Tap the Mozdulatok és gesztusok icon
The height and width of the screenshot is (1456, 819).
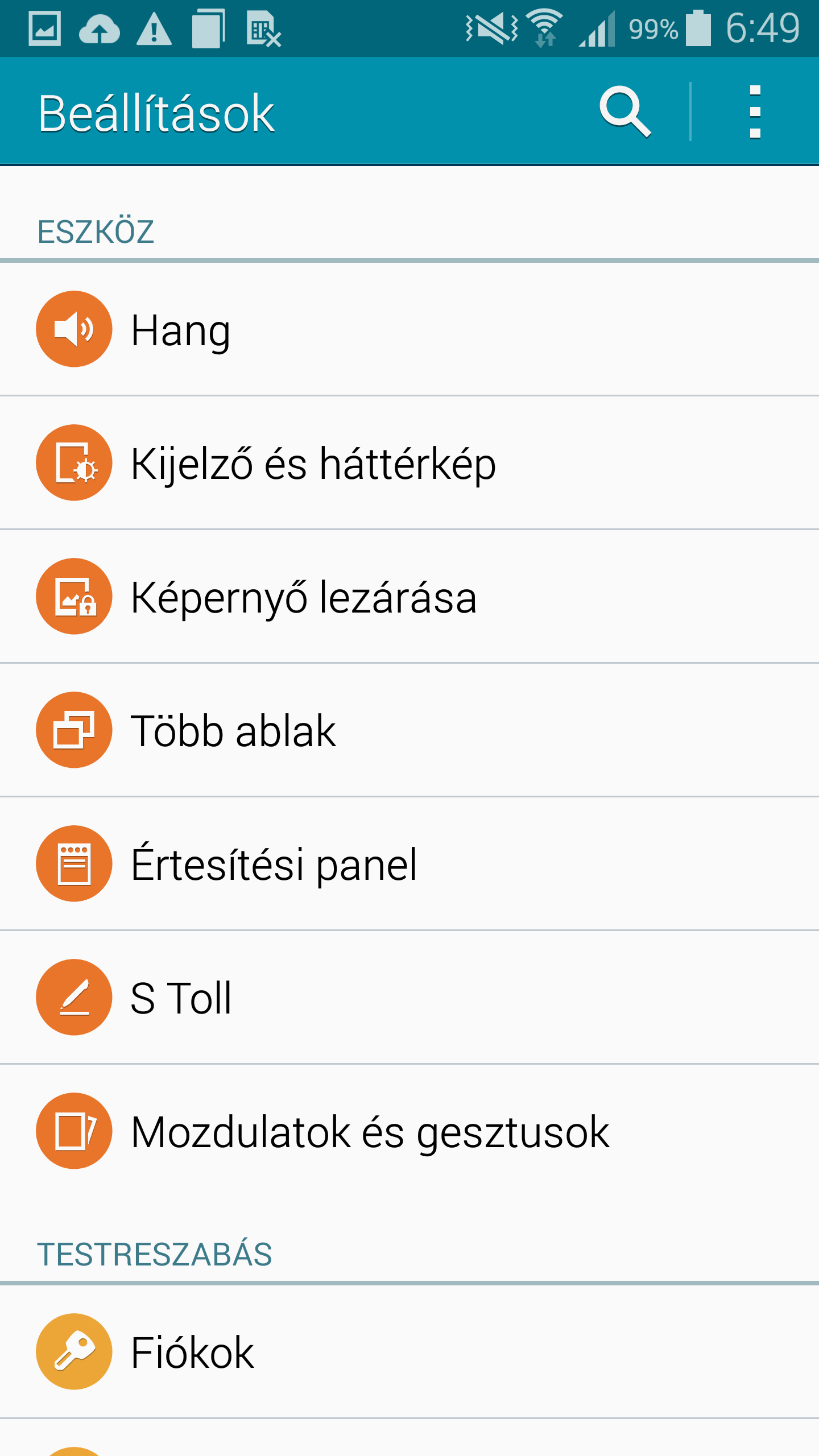point(74,1131)
